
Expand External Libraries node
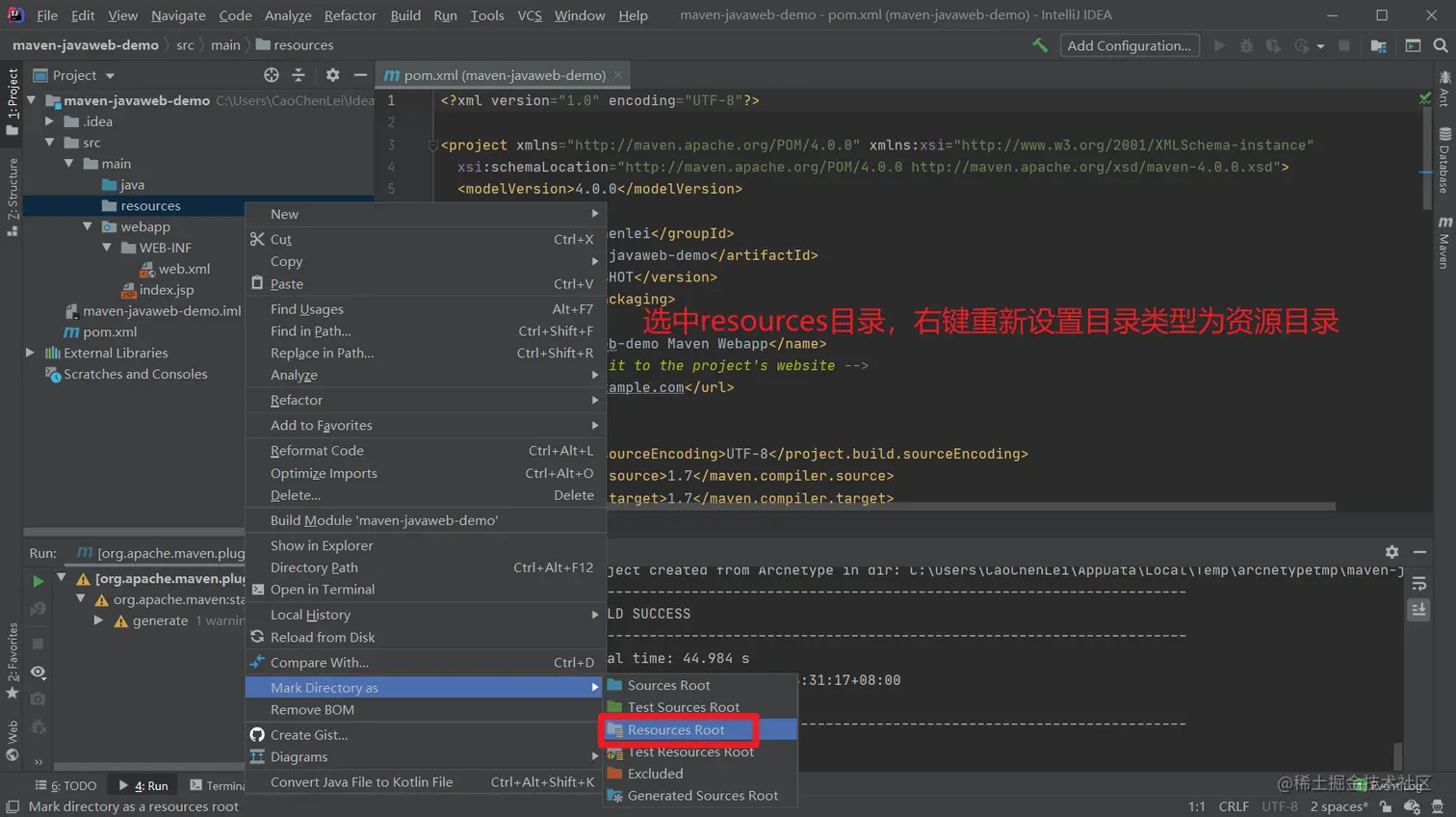tap(30, 353)
